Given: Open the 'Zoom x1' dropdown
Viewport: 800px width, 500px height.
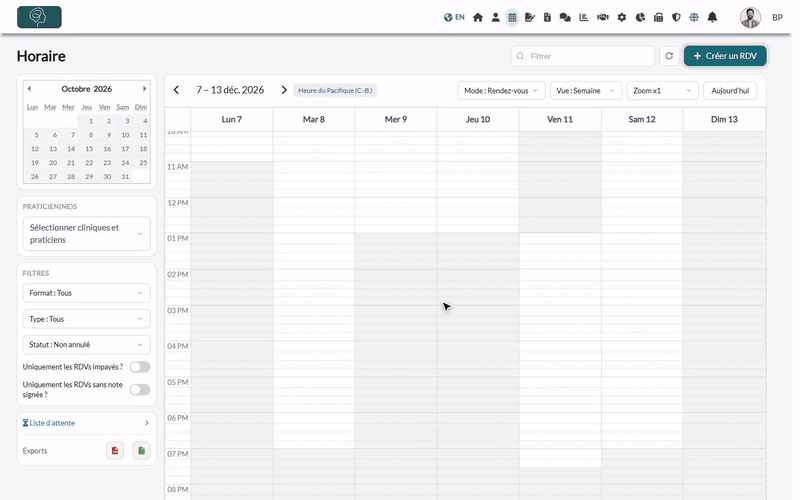Looking at the screenshot, I should pyautogui.click(x=662, y=90).
